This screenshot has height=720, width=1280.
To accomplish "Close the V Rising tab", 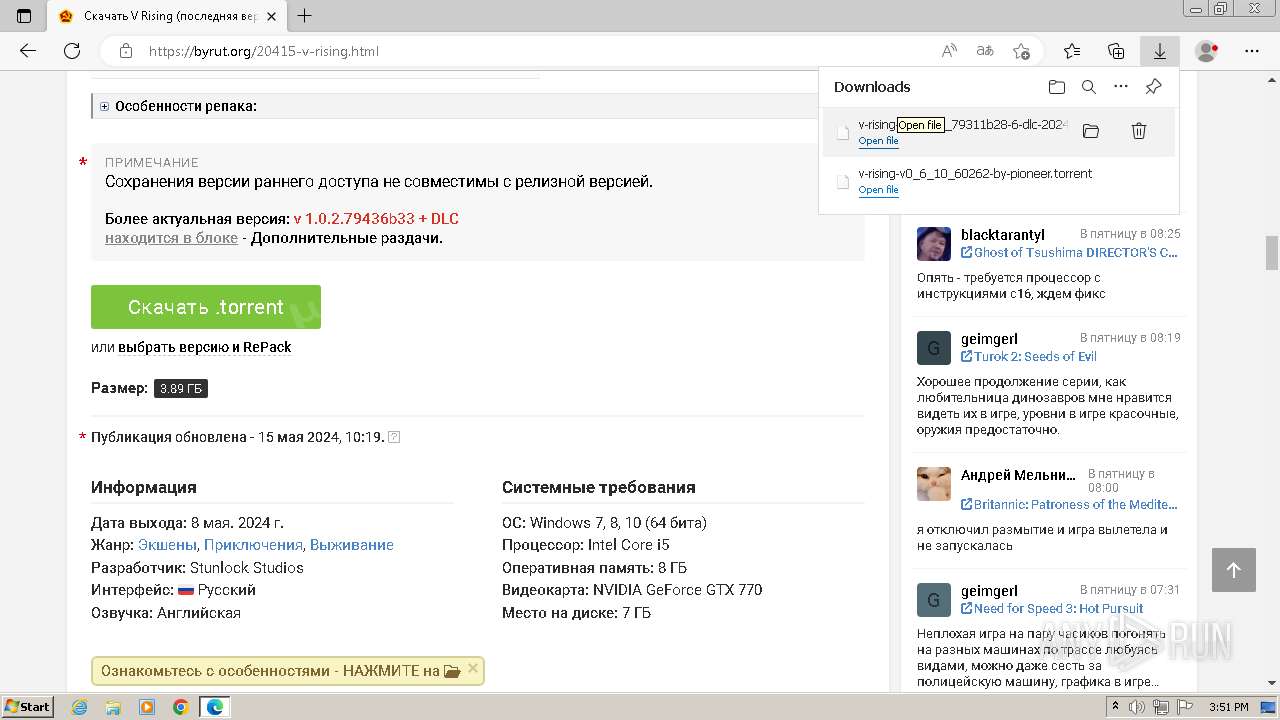I will click(x=273, y=16).
